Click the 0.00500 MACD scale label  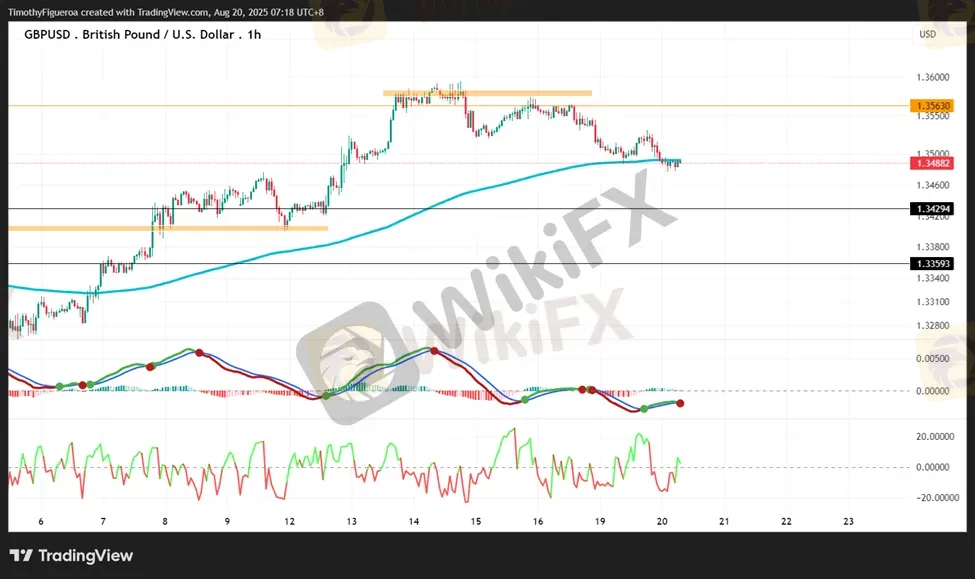click(x=932, y=358)
